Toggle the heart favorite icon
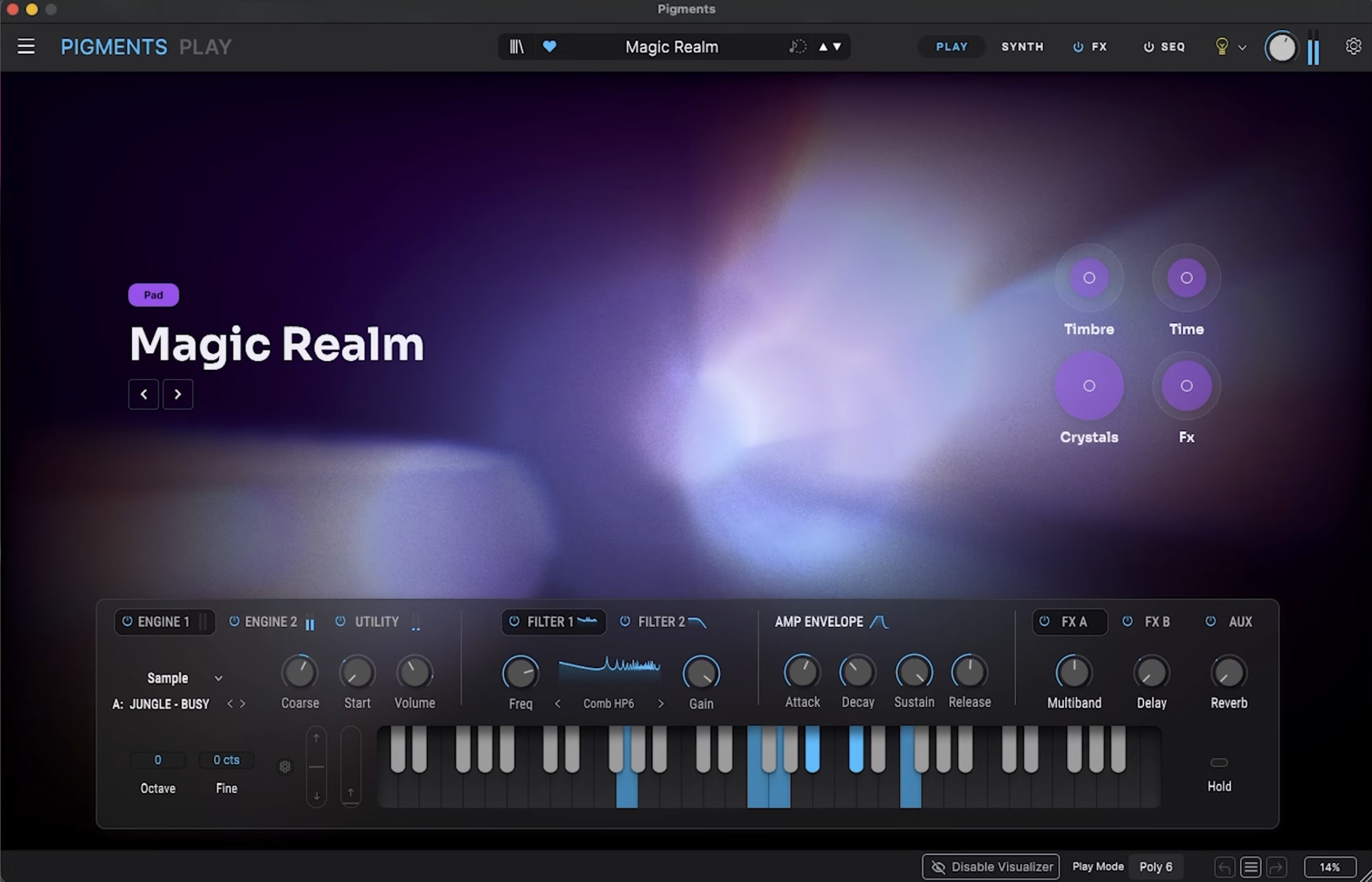 (549, 46)
